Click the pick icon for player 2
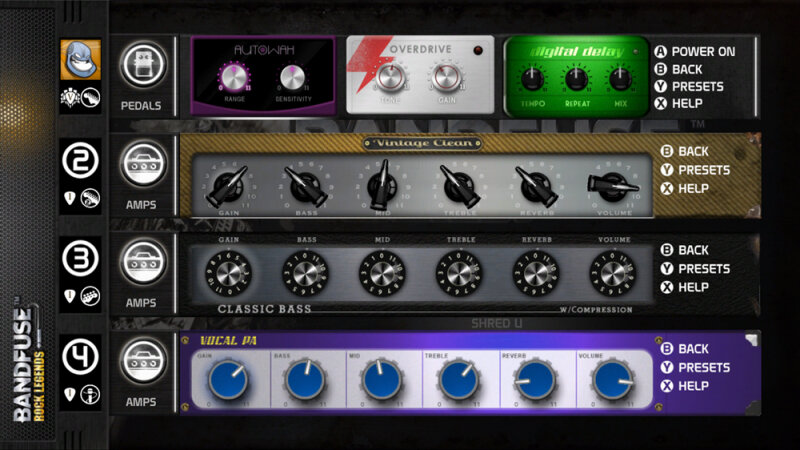The image size is (800, 450). tap(70, 198)
